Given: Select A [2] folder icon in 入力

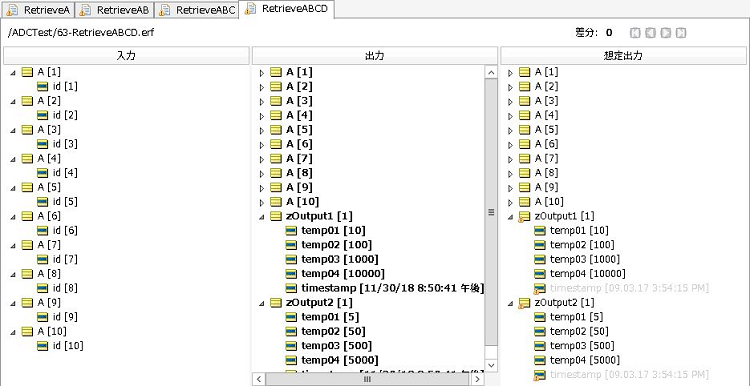Looking at the screenshot, I should [x=27, y=101].
